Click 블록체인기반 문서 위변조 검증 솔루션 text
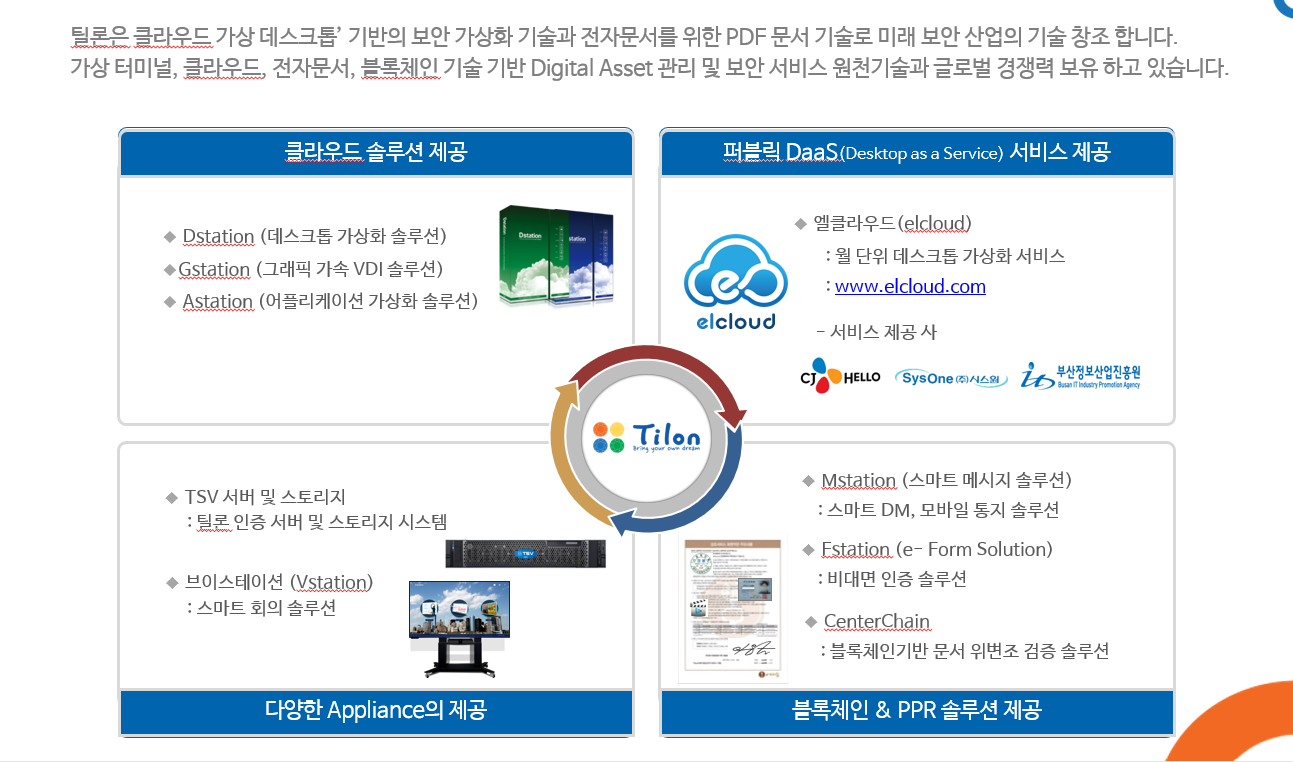This screenshot has width=1293, height=762. [x=969, y=651]
